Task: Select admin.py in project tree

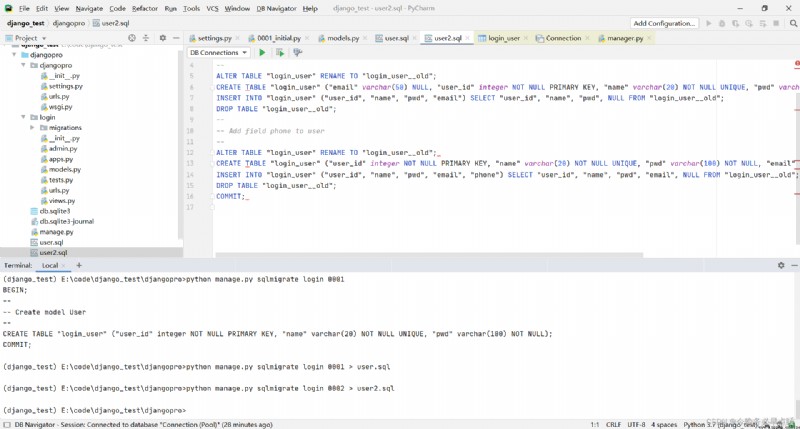Action: 63,148
